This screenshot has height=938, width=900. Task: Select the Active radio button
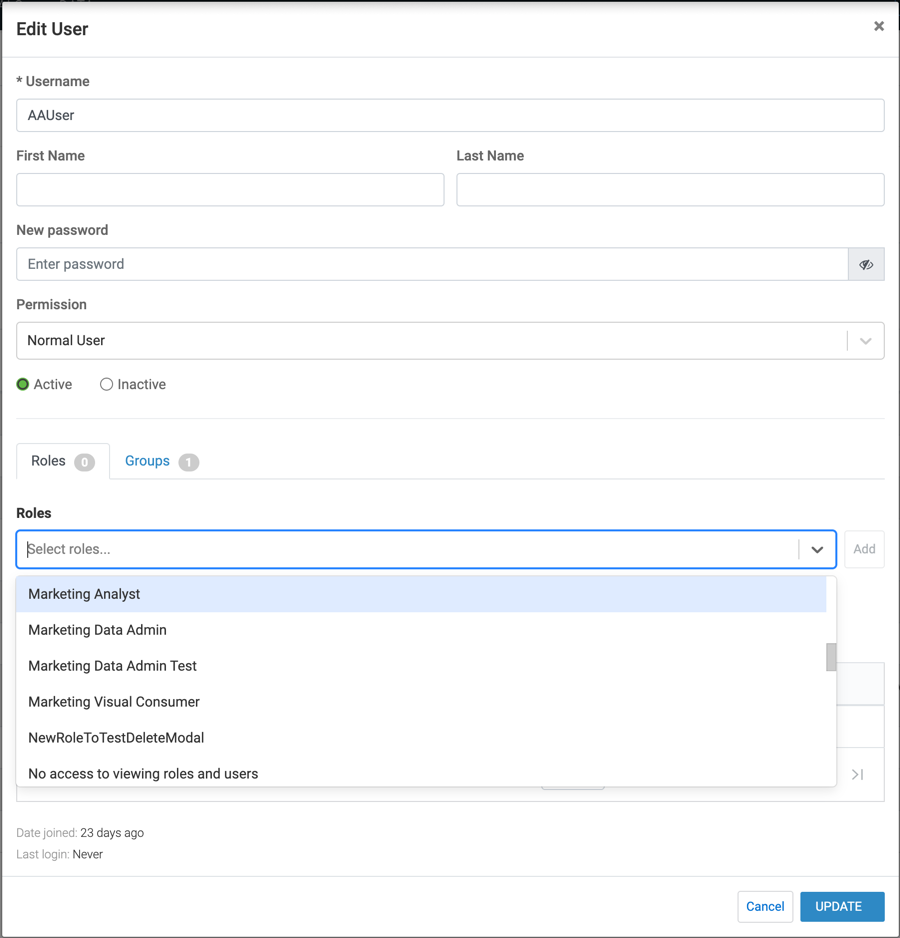pos(23,385)
